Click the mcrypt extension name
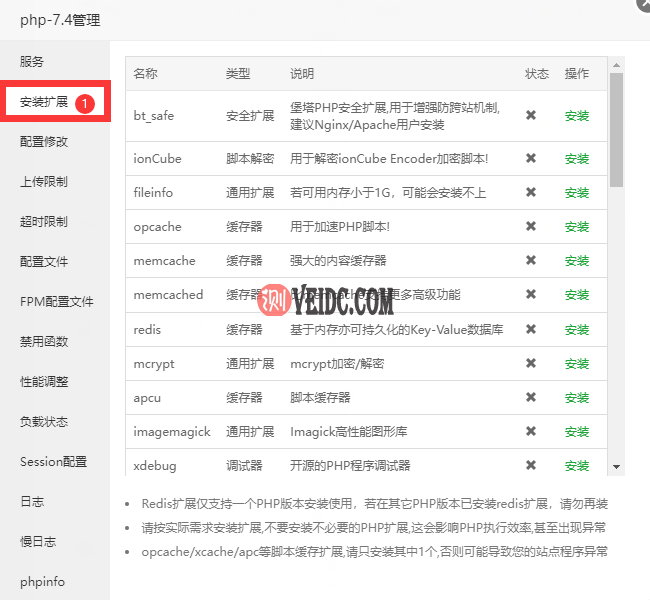The height and width of the screenshot is (600, 650). click(154, 364)
